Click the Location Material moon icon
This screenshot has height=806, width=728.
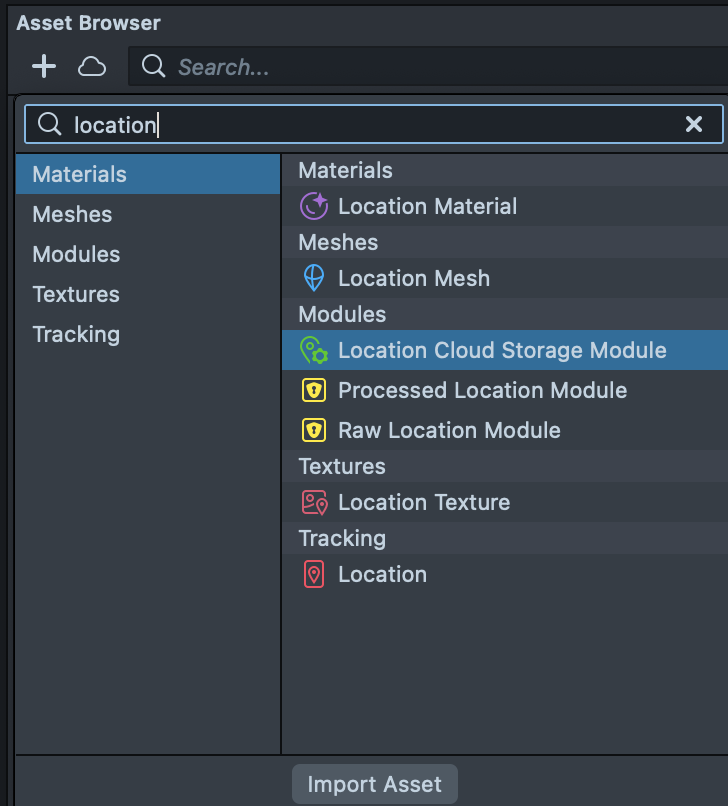[x=314, y=207]
